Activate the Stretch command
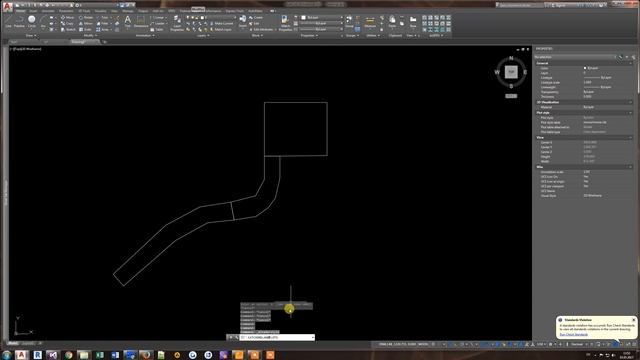This screenshot has width=640, height=360. [68, 29]
